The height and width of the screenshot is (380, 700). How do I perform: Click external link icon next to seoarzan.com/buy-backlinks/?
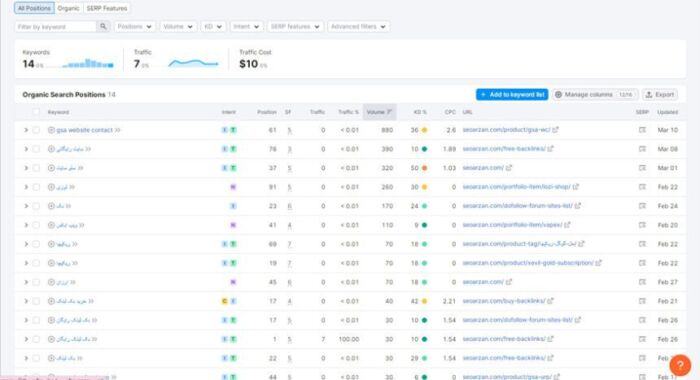tap(550, 301)
